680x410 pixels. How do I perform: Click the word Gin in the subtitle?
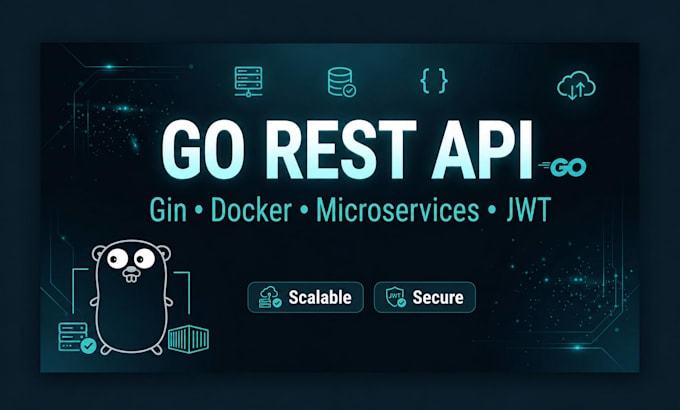coord(168,210)
